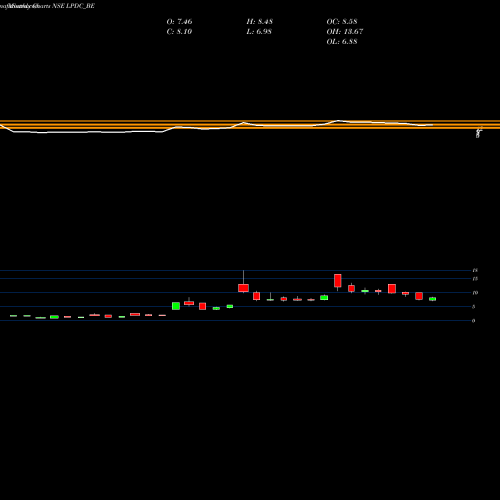Click the 10 price axis label

tap(475, 293)
